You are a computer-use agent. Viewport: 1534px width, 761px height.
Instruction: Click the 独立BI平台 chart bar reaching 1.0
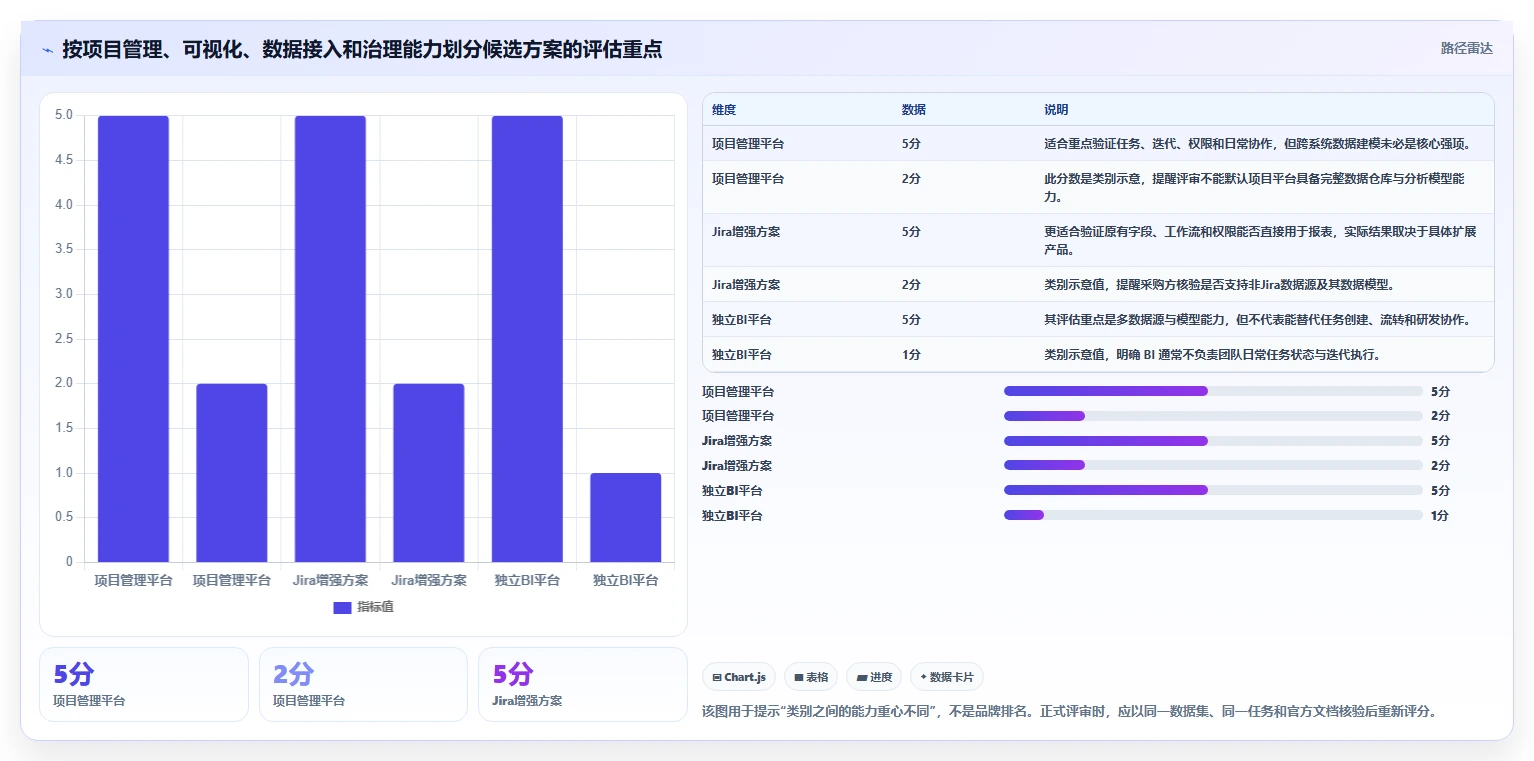pyautogui.click(x=626, y=517)
